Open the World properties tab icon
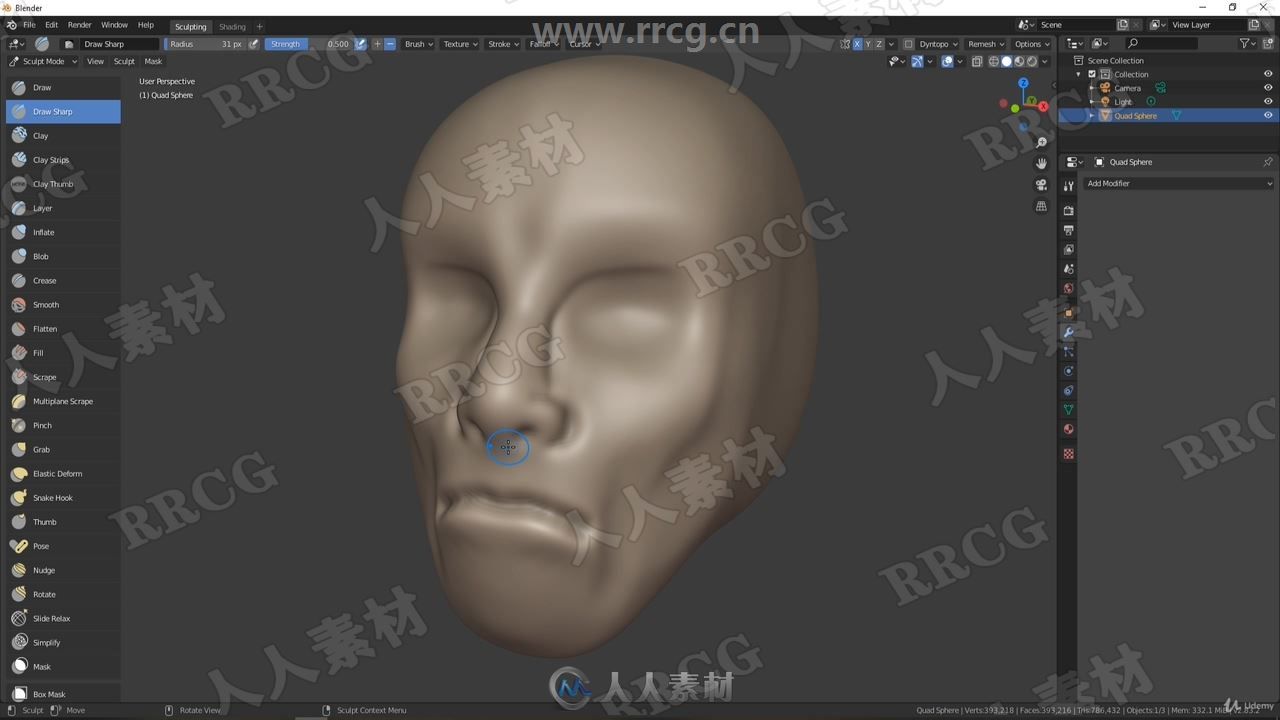This screenshot has width=1280, height=720. point(1068,289)
